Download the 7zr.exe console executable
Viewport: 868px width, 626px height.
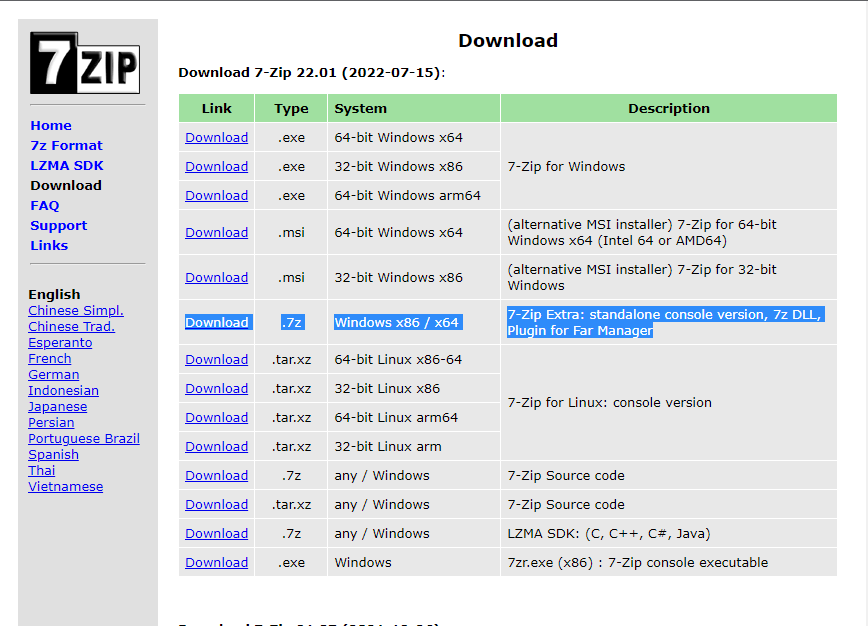[x=216, y=562]
